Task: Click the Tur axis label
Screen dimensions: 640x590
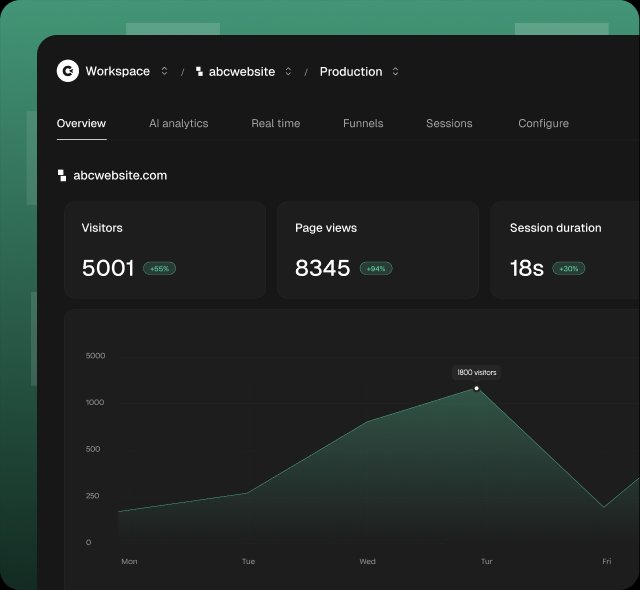Action: pos(487,561)
